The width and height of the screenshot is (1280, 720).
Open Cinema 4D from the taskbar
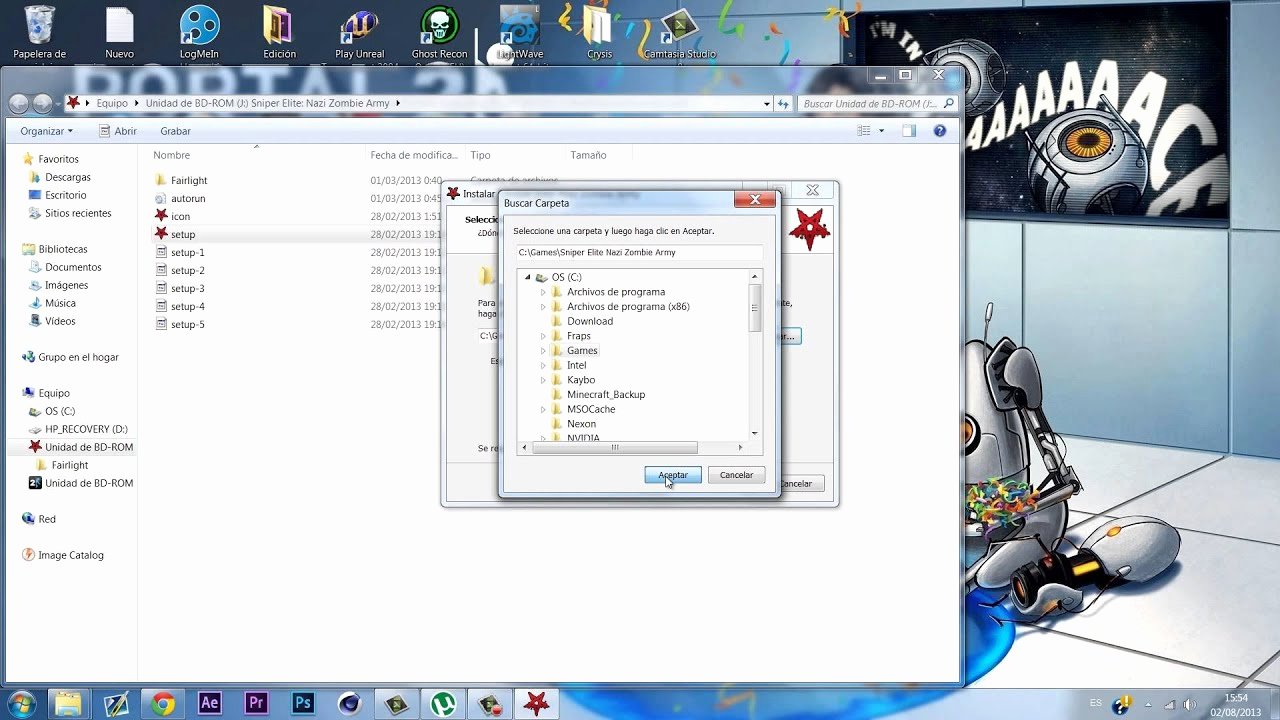[349, 704]
